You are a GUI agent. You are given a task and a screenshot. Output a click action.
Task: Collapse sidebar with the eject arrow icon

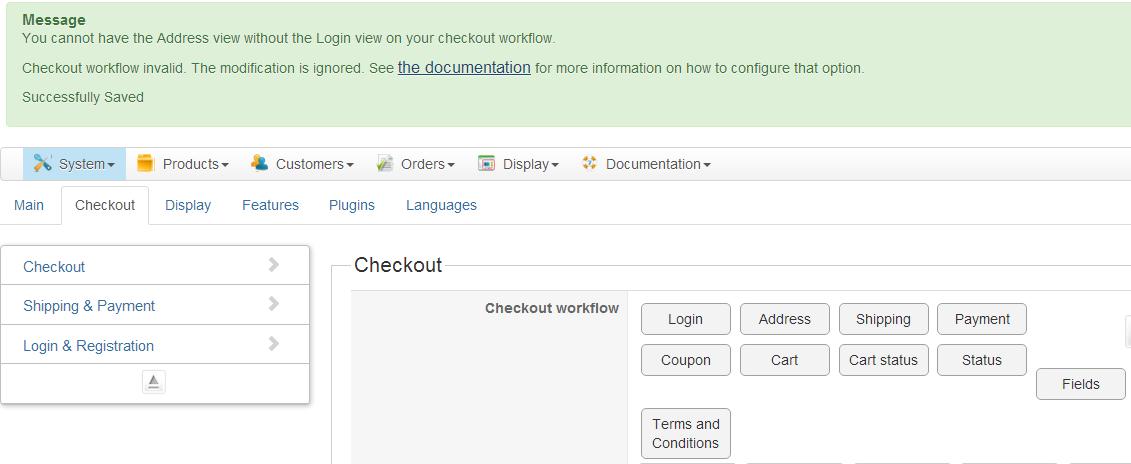click(154, 382)
